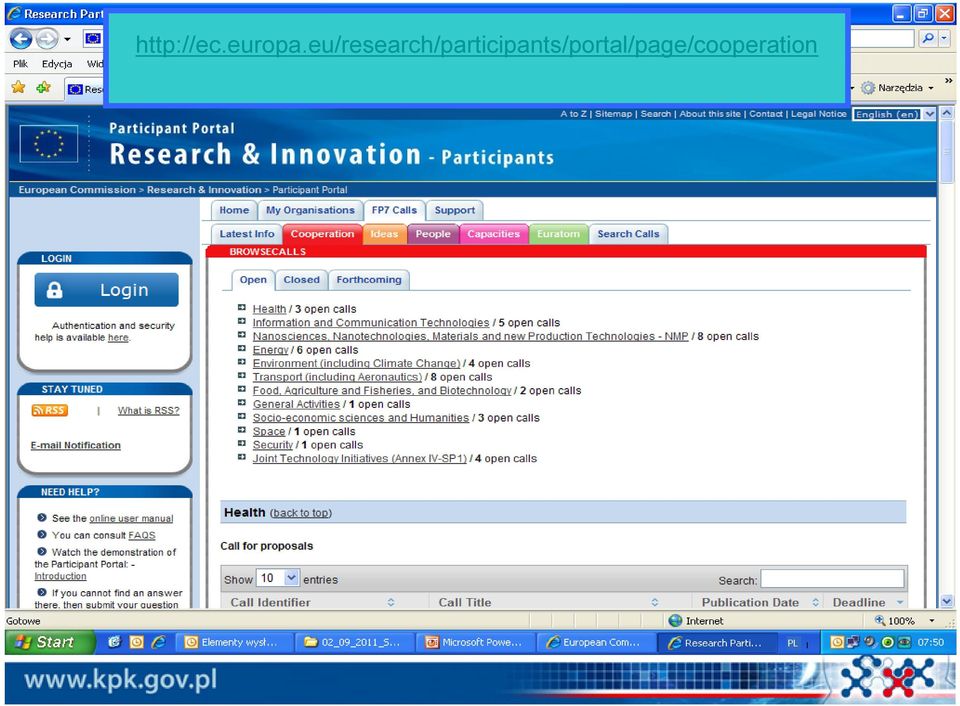Screen dimensions: 960x706
Task: Click the PL language indicator
Action: click(x=792, y=643)
